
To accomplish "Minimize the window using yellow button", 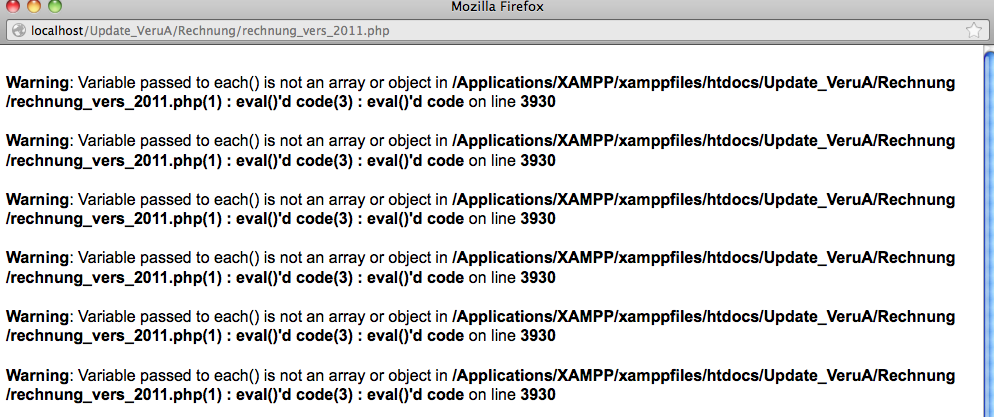I will pos(34,8).
